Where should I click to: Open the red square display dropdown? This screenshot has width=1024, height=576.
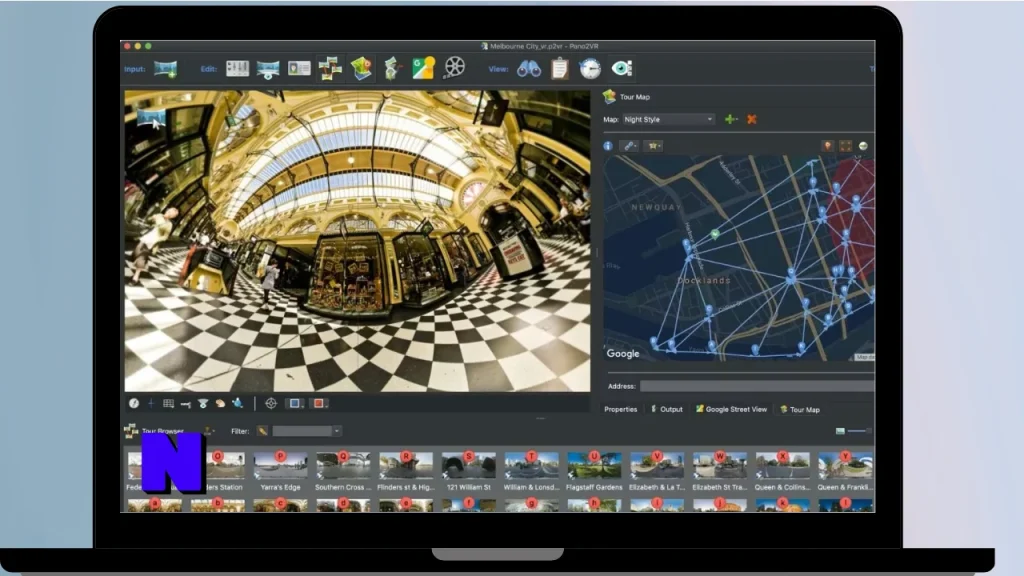point(319,404)
